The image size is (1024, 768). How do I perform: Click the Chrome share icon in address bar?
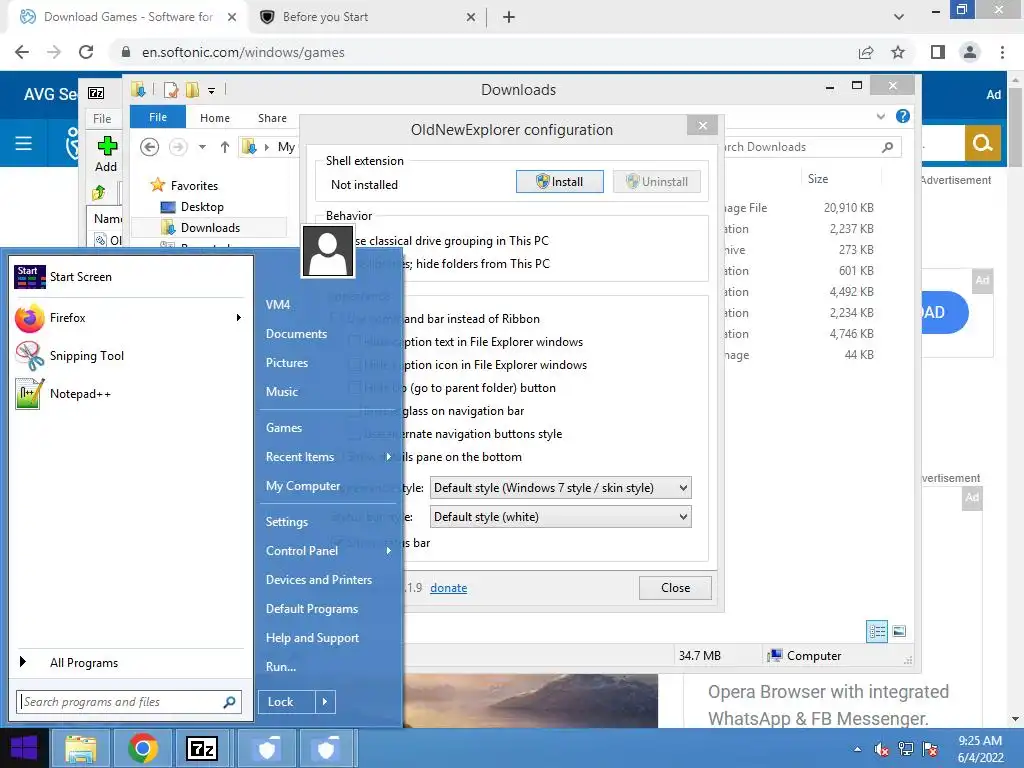pyautogui.click(x=866, y=52)
